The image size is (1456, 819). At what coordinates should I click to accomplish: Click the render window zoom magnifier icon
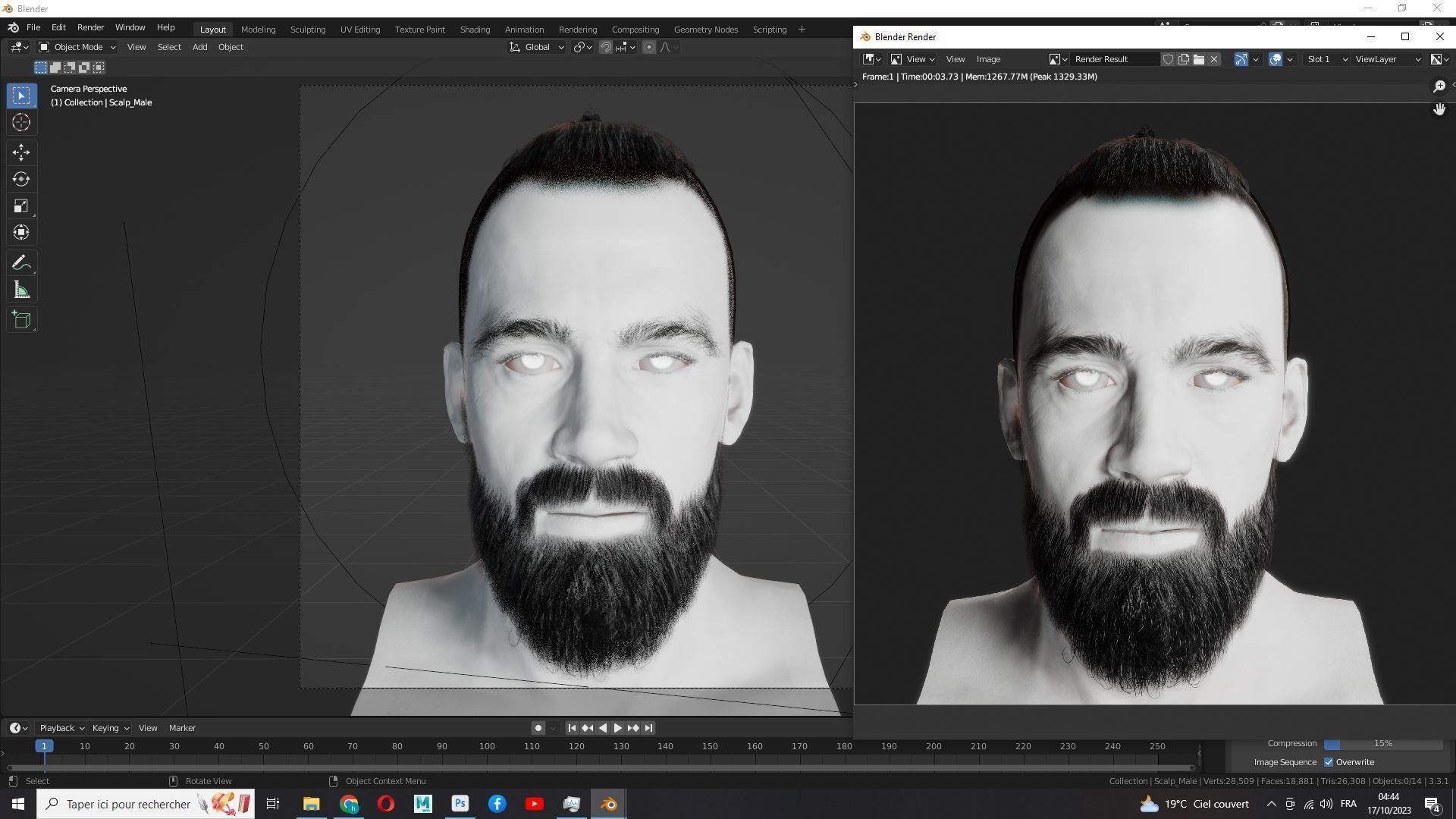tap(1439, 86)
